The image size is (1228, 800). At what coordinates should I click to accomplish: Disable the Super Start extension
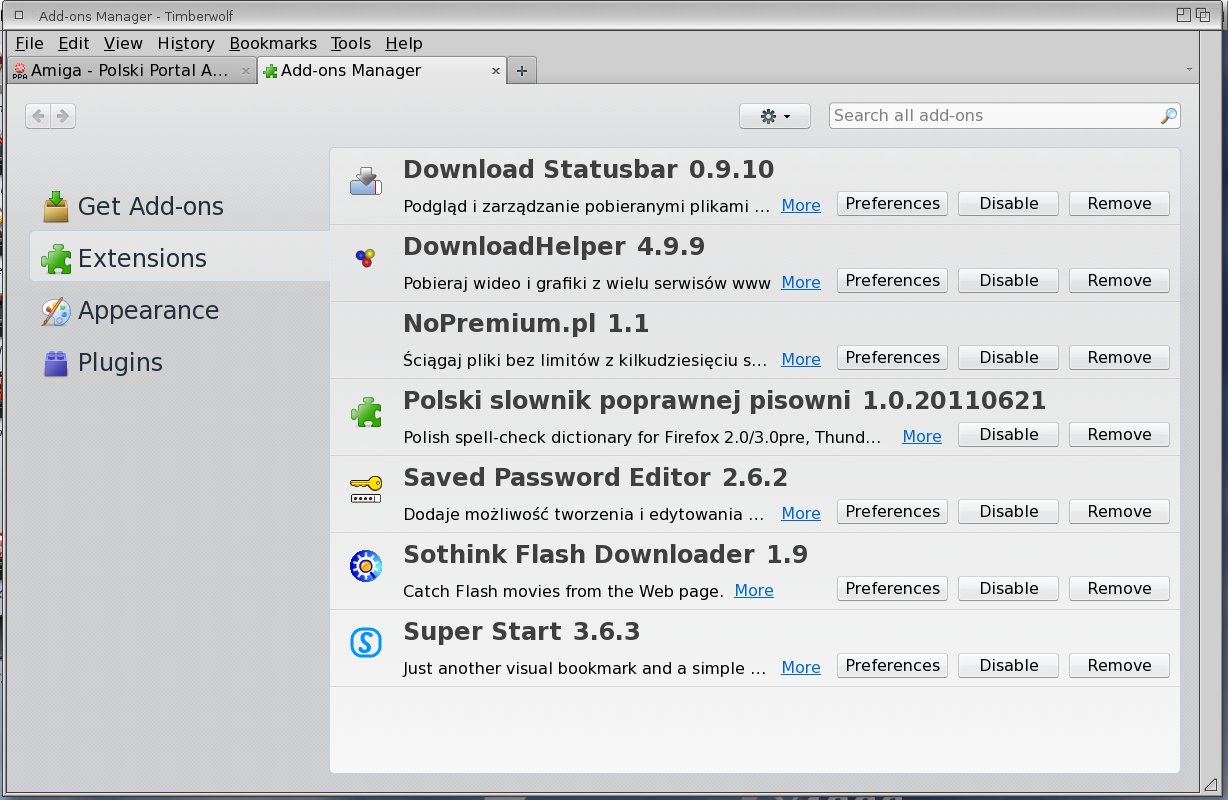pos(1009,666)
